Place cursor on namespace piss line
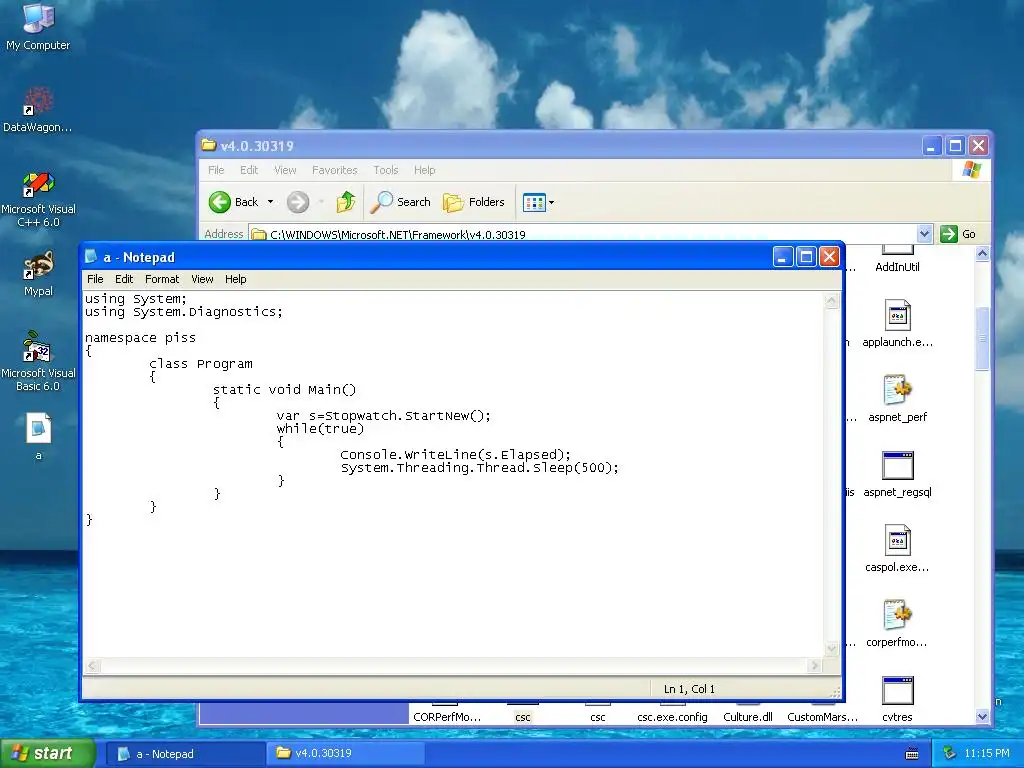Screen dimensions: 1024x768 (140, 338)
